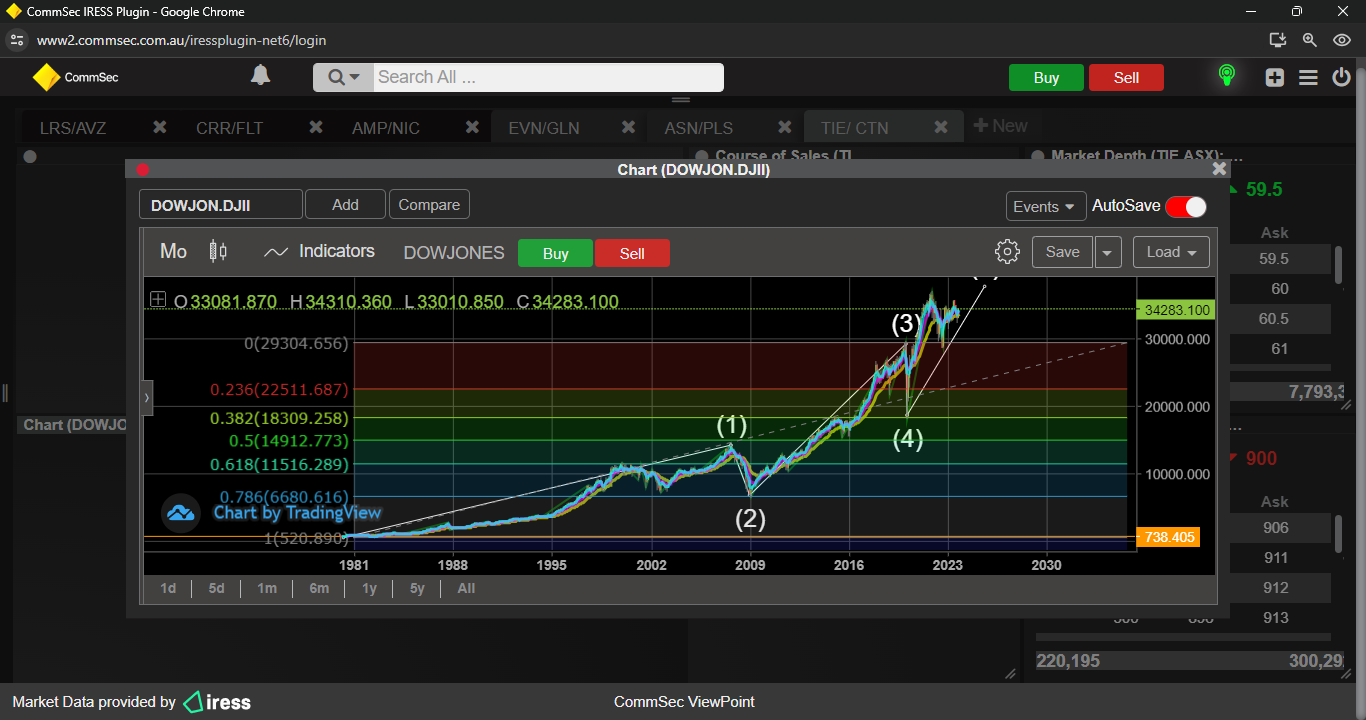1366x720 pixels.
Task: Click the Chrome cast screen icon
Action: [x=1277, y=40]
